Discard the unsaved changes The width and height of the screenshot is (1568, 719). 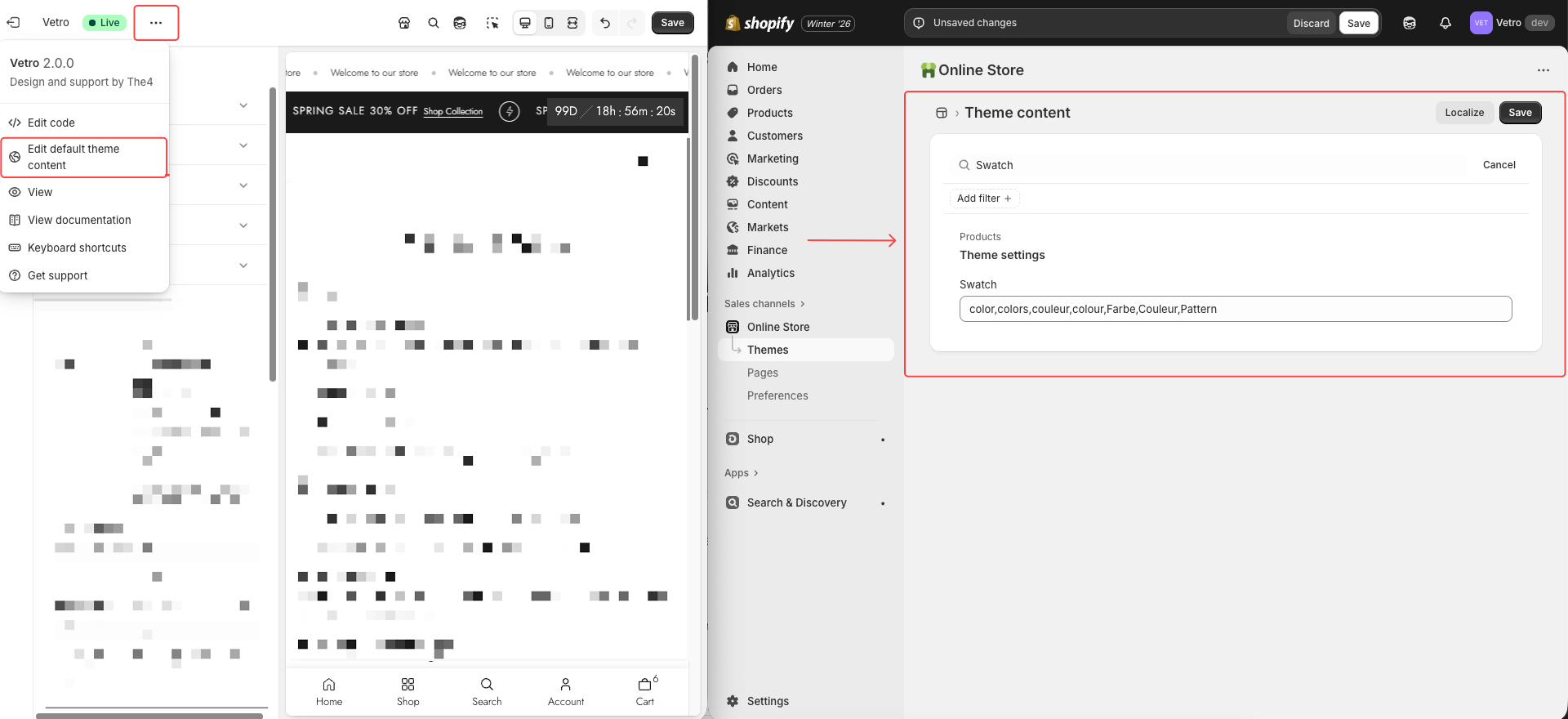(1311, 23)
